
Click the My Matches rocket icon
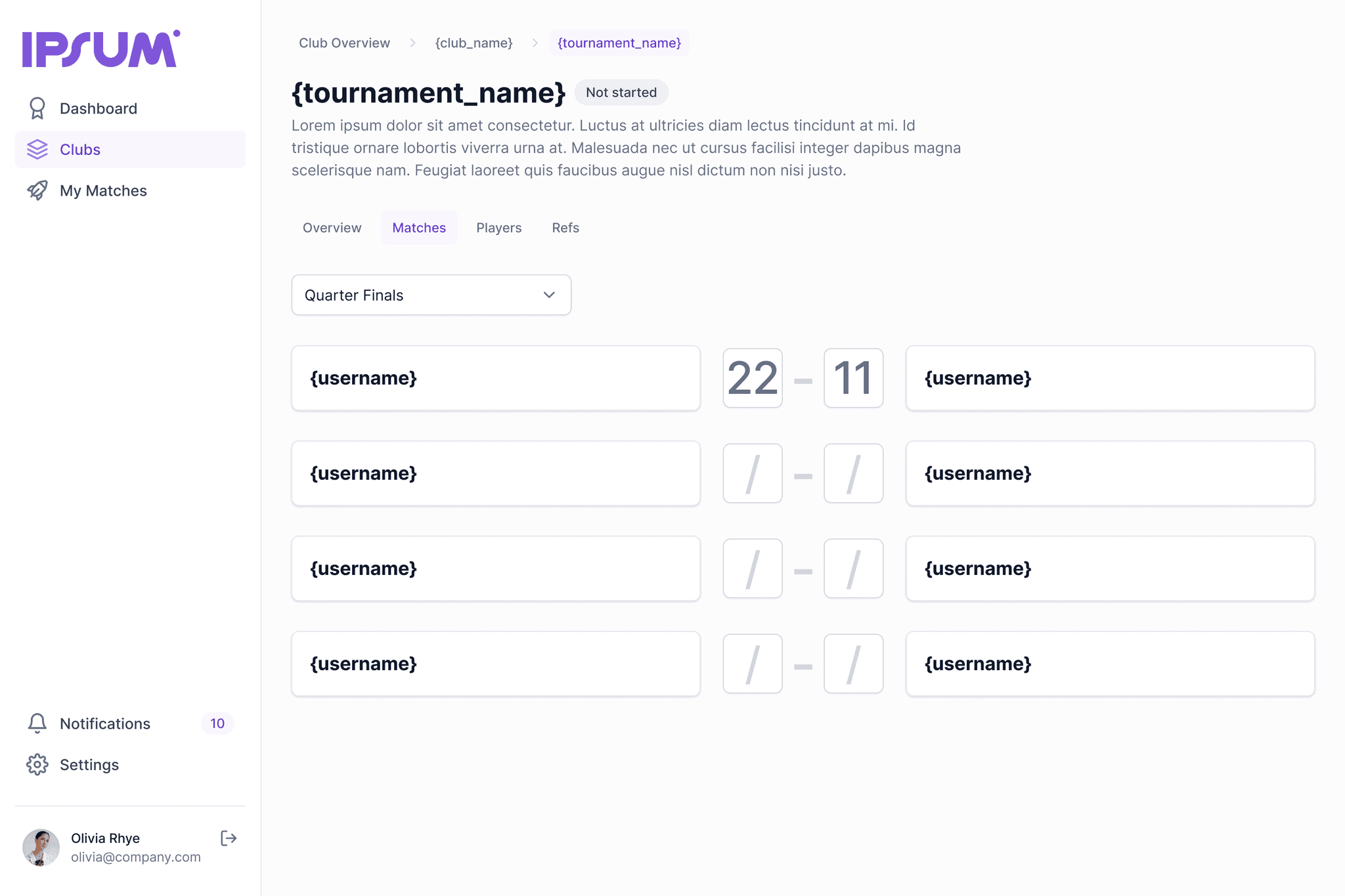pos(37,190)
